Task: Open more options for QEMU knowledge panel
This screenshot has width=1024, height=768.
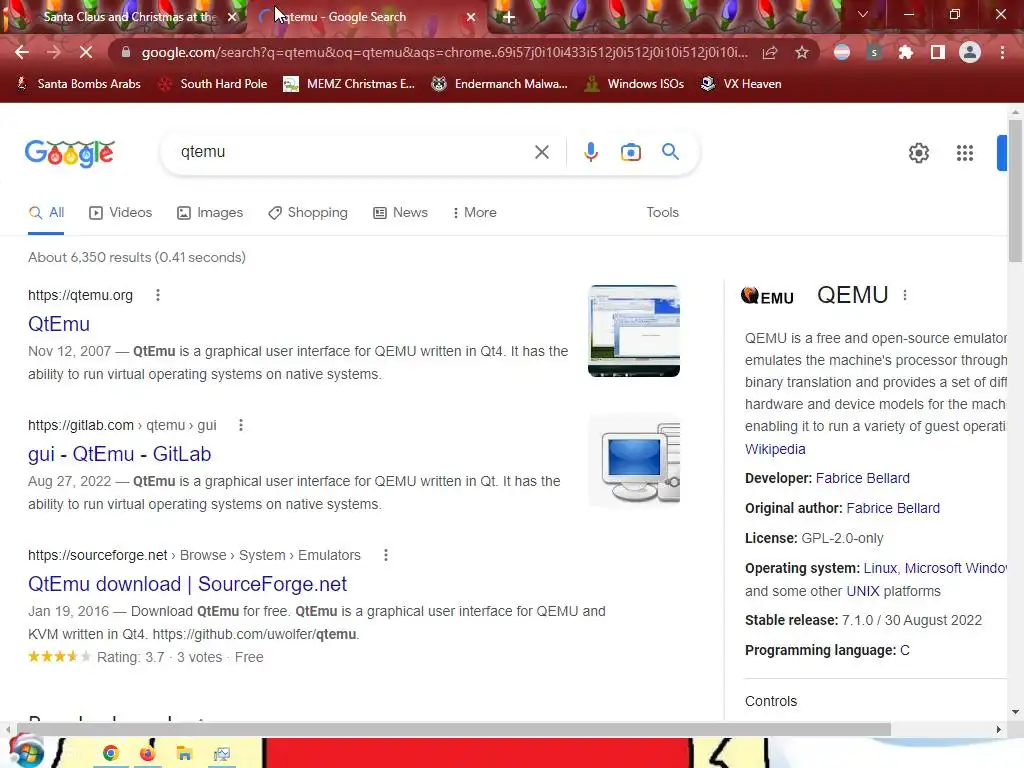Action: [x=904, y=295]
